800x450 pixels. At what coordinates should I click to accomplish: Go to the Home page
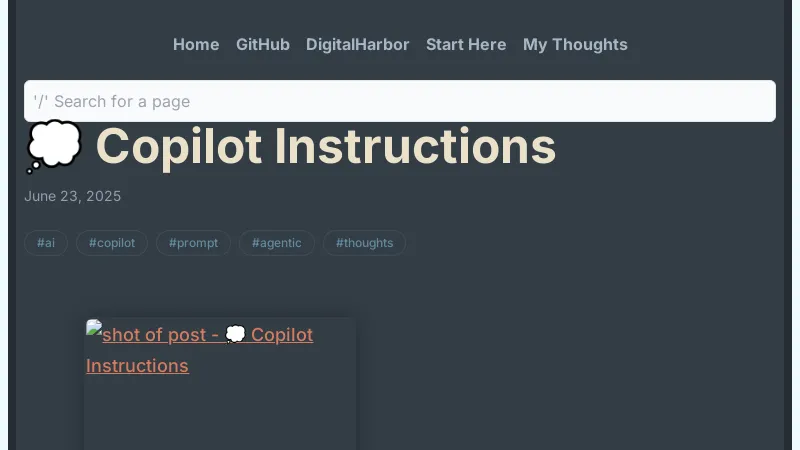[196, 44]
